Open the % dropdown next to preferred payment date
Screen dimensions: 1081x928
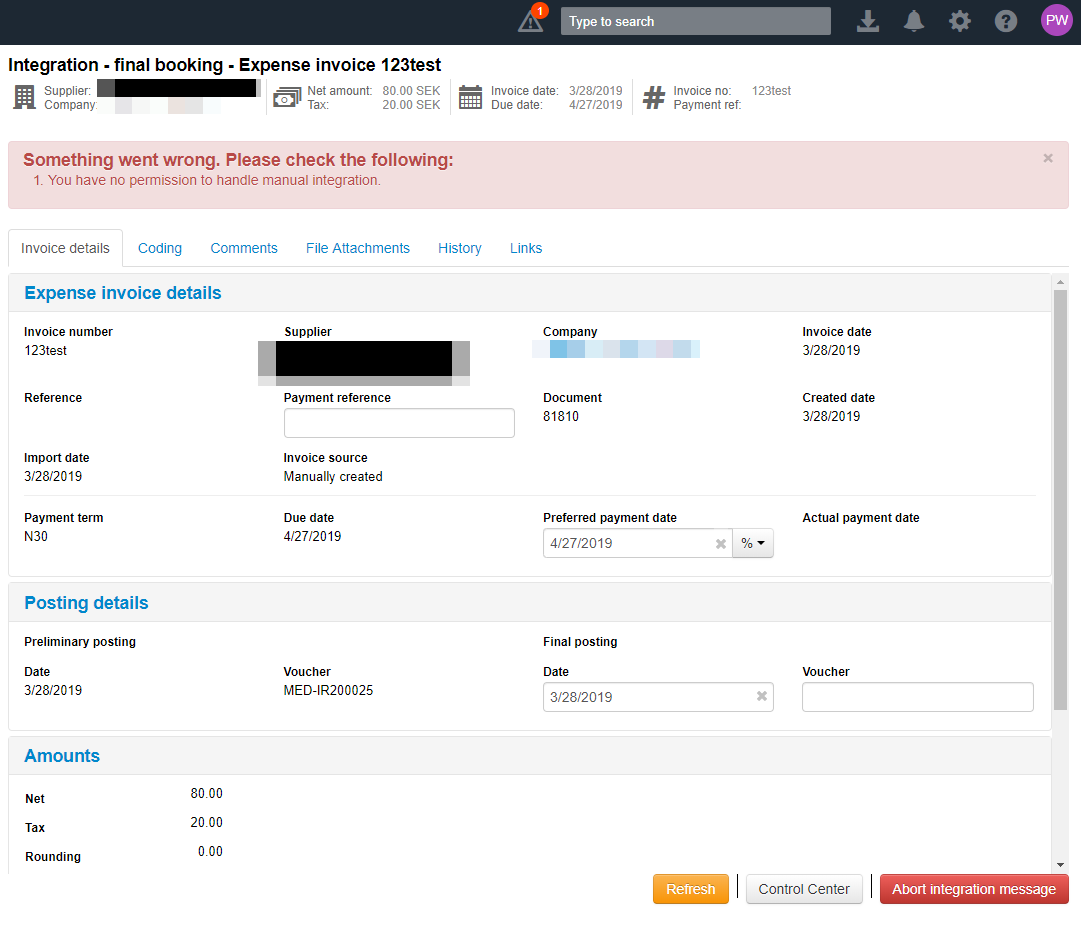click(753, 543)
